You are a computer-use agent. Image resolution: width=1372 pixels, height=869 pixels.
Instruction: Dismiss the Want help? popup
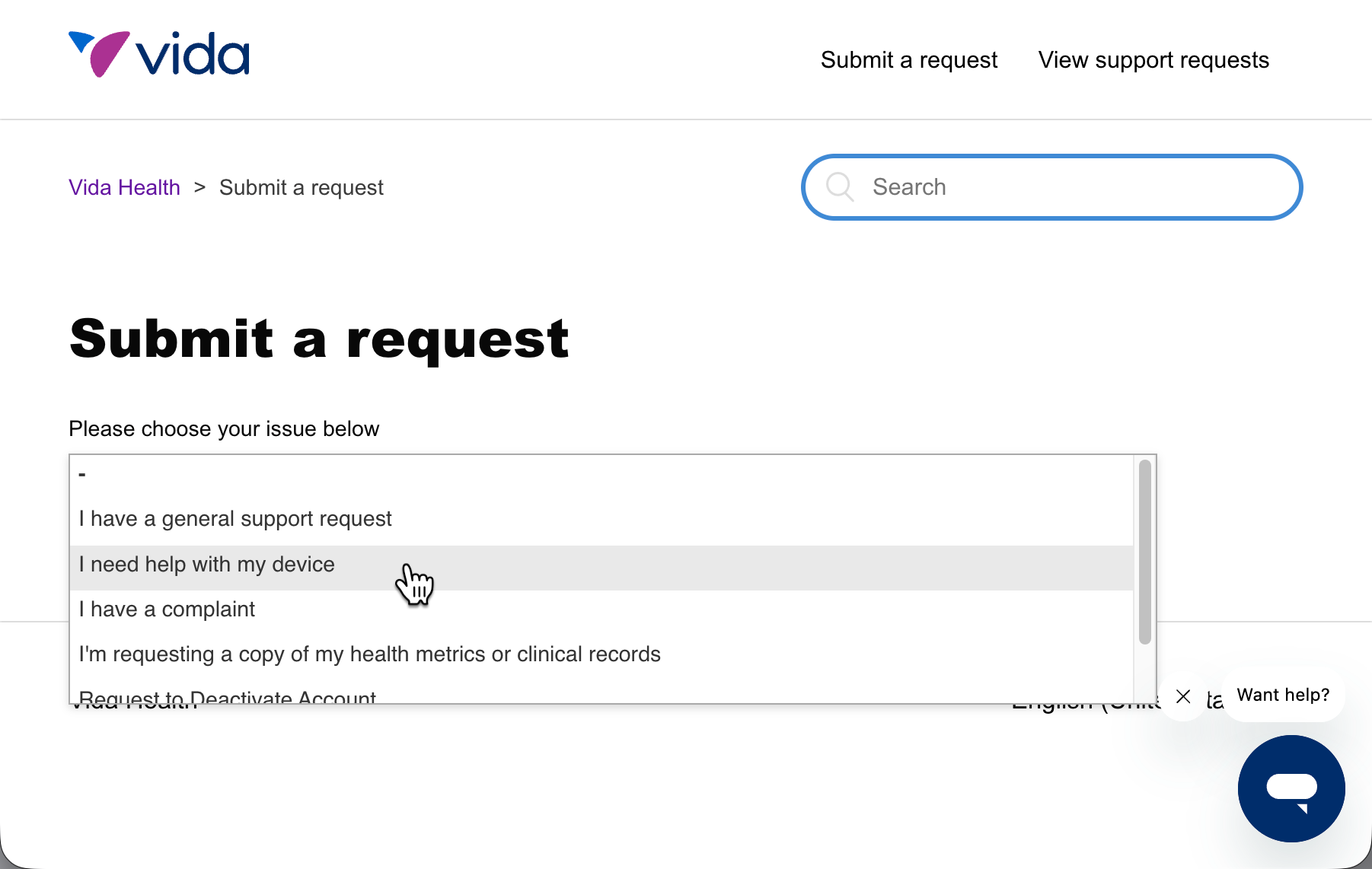(x=1183, y=696)
